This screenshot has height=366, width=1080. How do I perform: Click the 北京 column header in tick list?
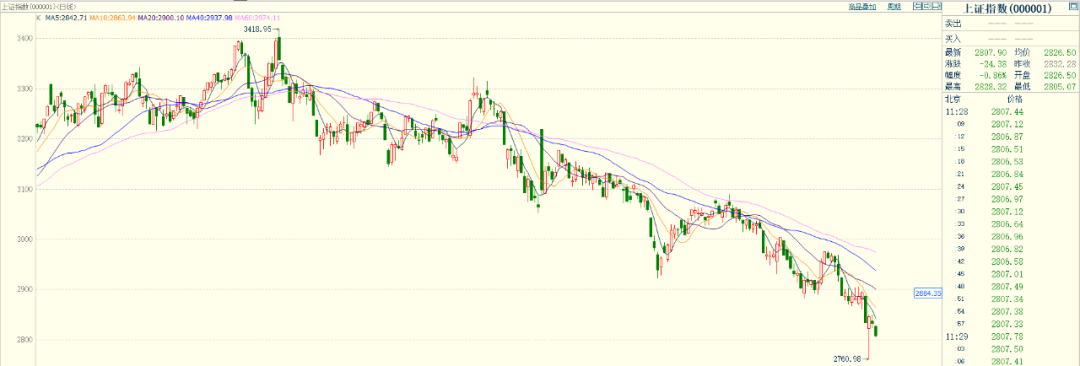[x=953, y=99]
